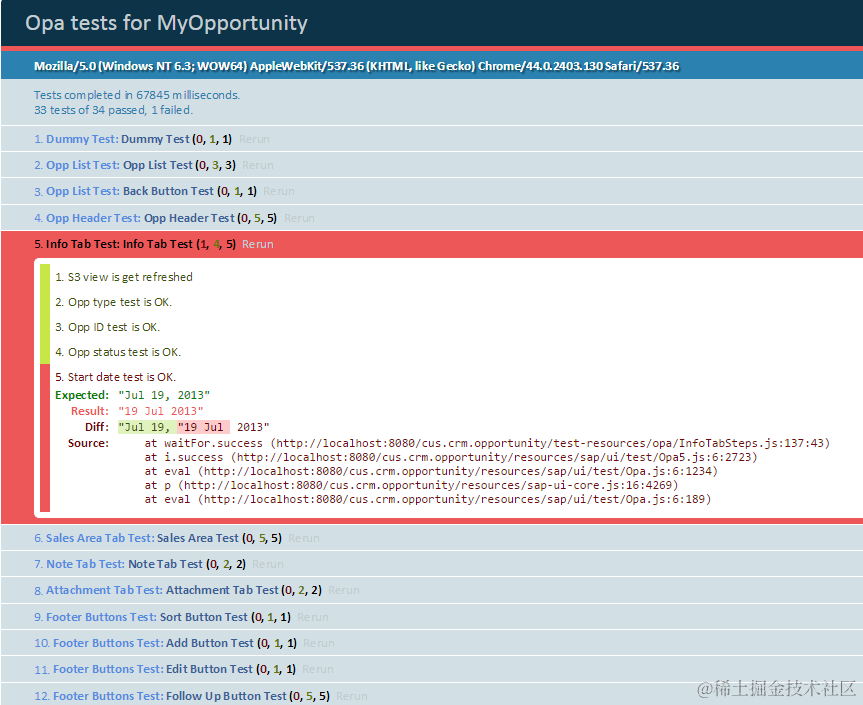Image resolution: width=863 pixels, height=705 pixels.
Task: Rerun the Back Button Test
Action: pos(278,191)
